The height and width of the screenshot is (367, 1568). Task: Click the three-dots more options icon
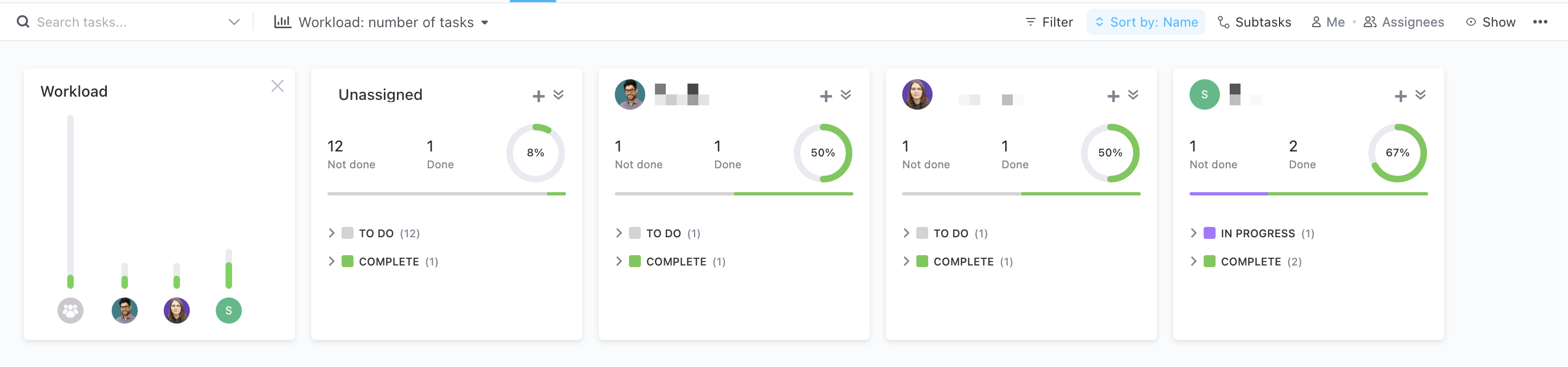(1539, 22)
